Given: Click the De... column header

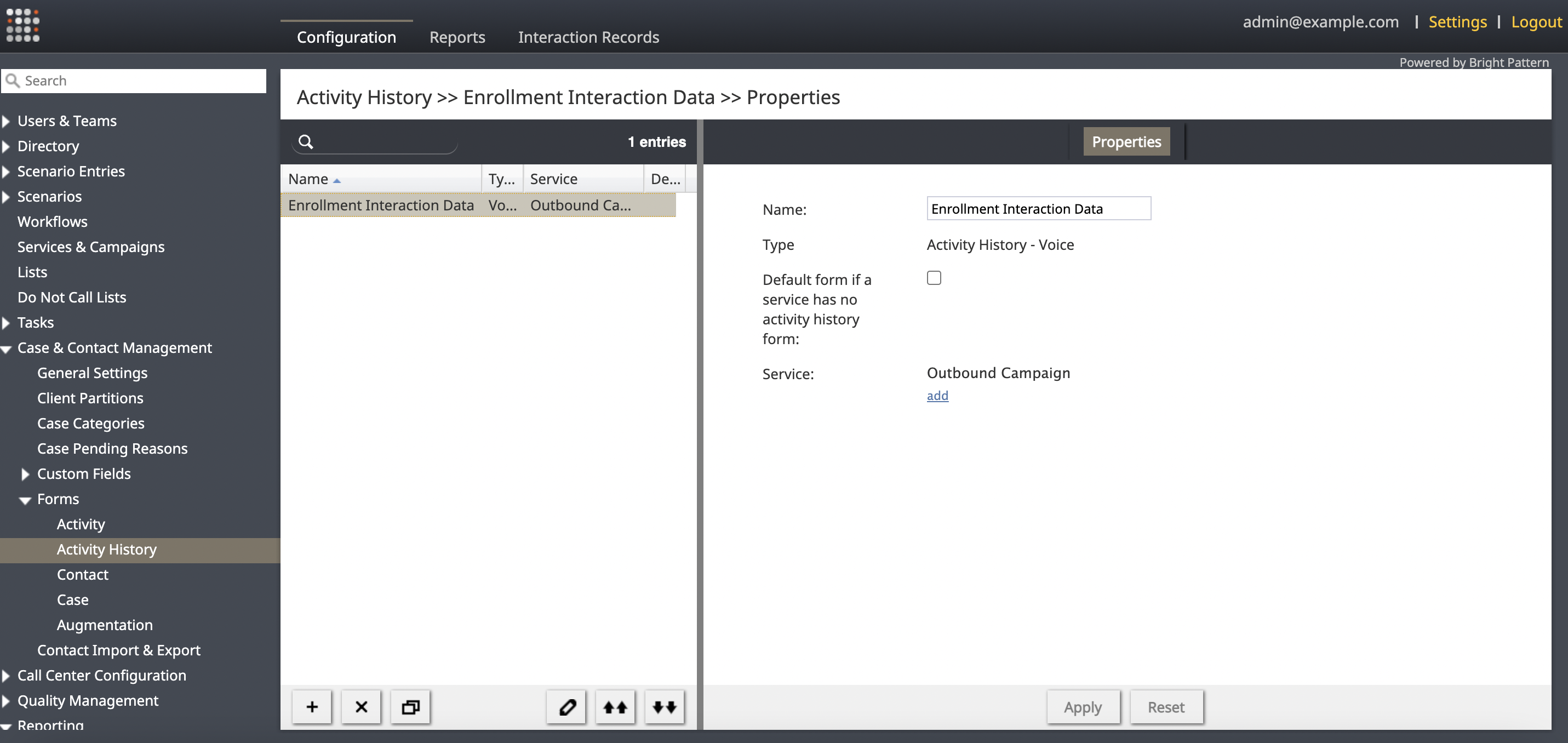Looking at the screenshot, I should 665,179.
